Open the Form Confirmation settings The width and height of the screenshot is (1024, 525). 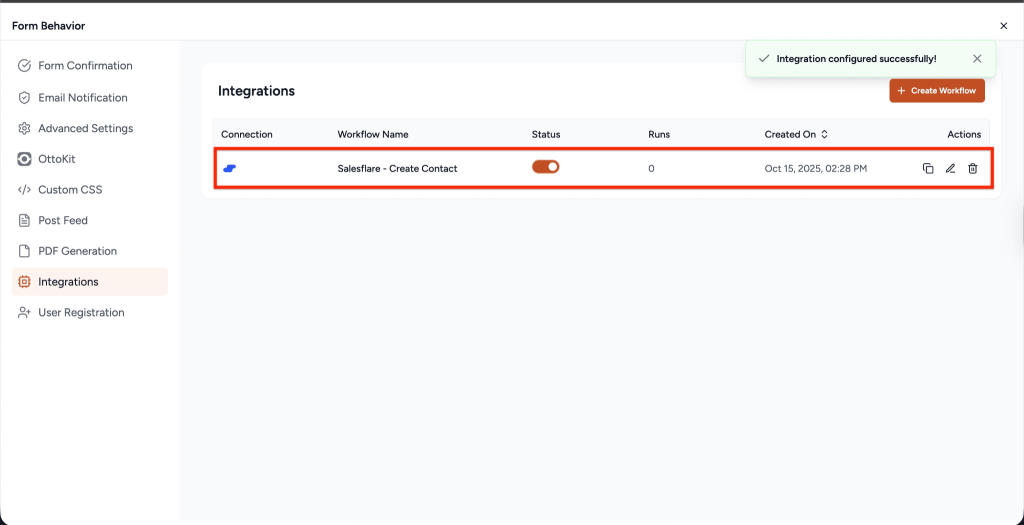(85, 66)
